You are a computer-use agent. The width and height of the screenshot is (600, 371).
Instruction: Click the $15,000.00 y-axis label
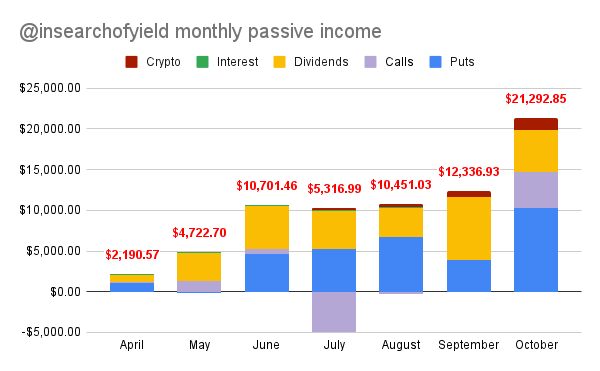50,170
